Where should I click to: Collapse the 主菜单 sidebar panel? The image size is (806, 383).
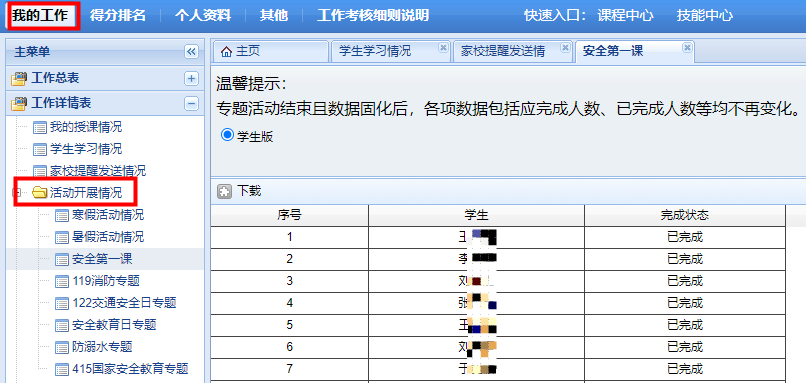click(191, 51)
